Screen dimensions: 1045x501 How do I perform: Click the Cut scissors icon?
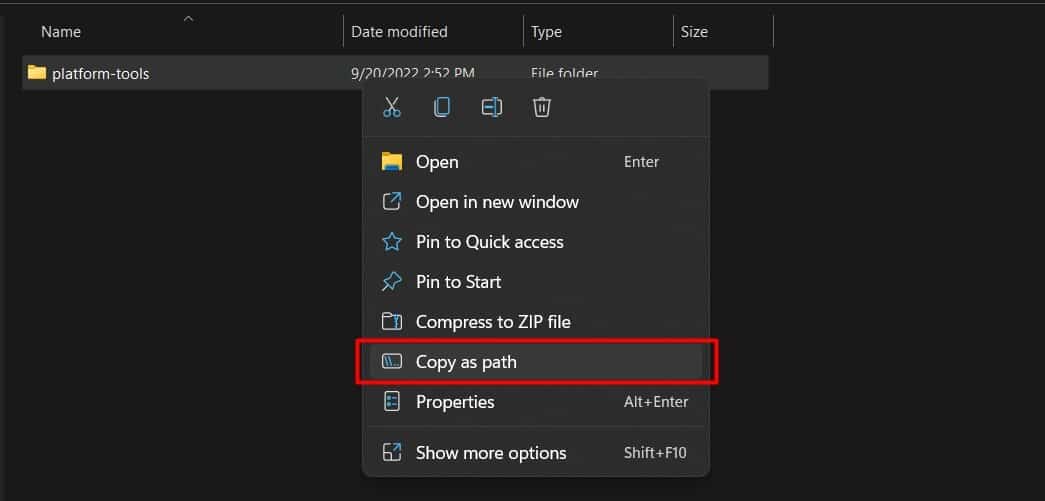tap(392, 107)
